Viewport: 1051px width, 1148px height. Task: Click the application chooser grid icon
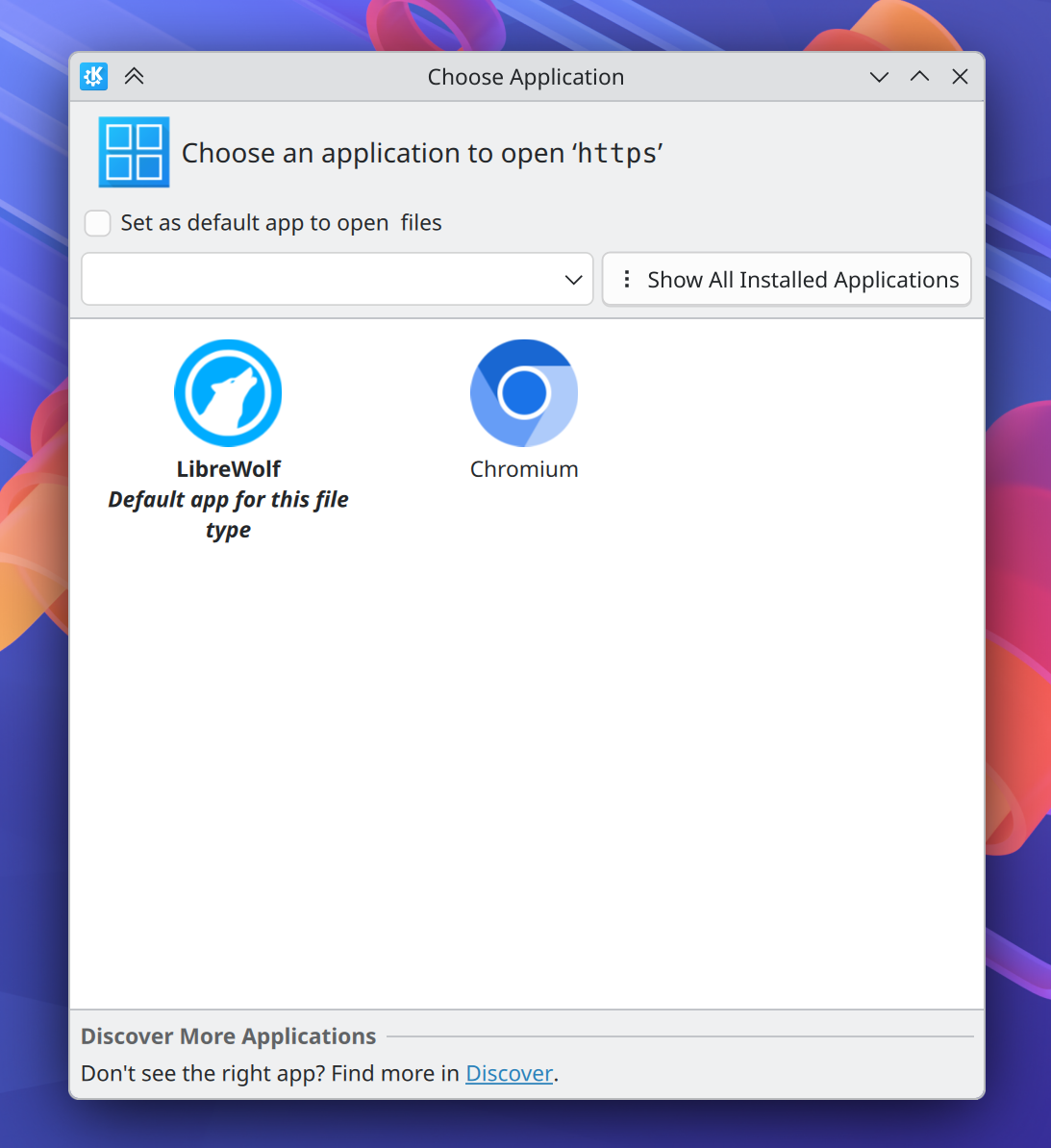[x=134, y=152]
